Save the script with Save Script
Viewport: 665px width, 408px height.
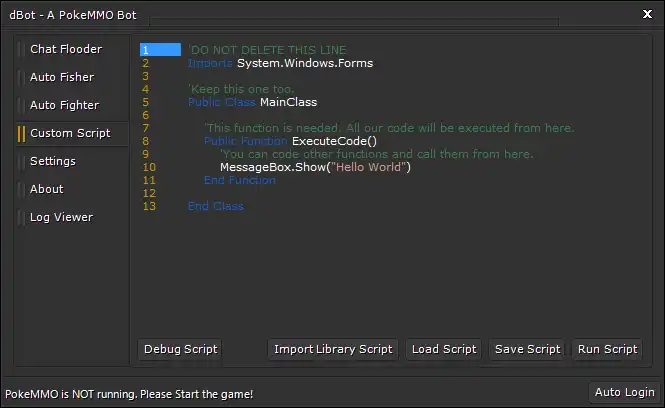tap(527, 349)
